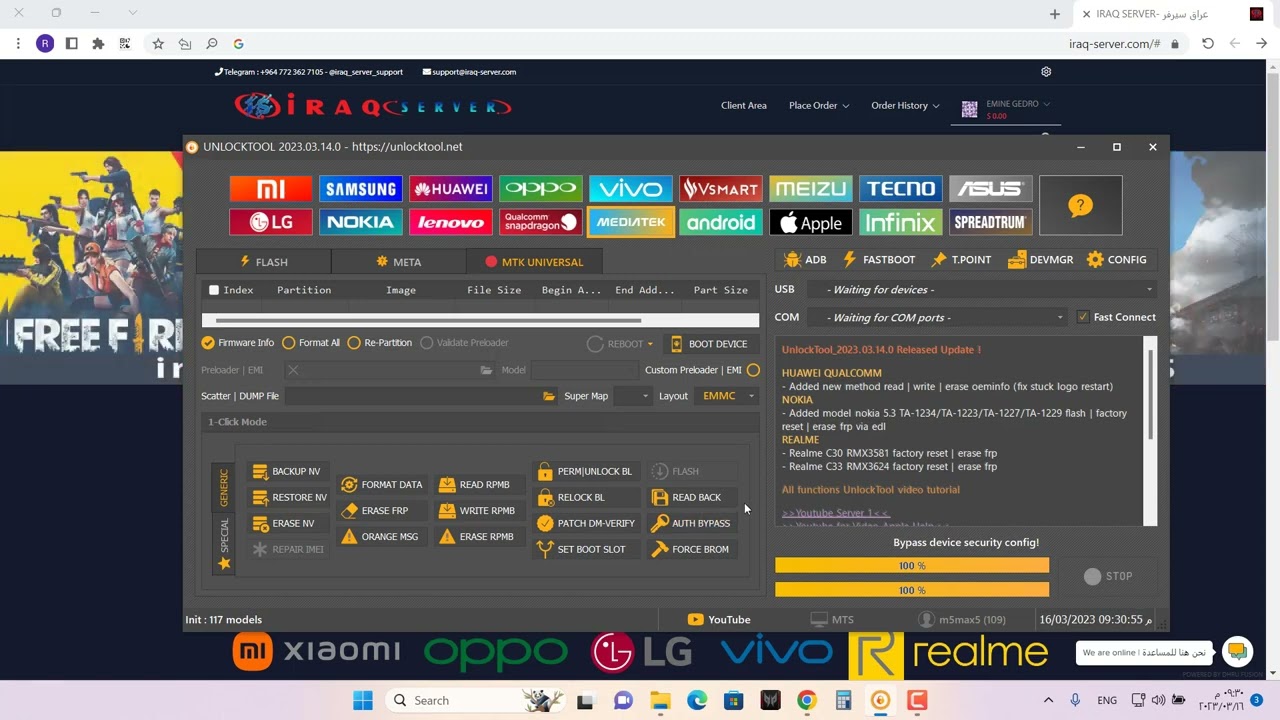Select the Meizu brand tile
The height and width of the screenshot is (720, 1280).
click(811, 189)
